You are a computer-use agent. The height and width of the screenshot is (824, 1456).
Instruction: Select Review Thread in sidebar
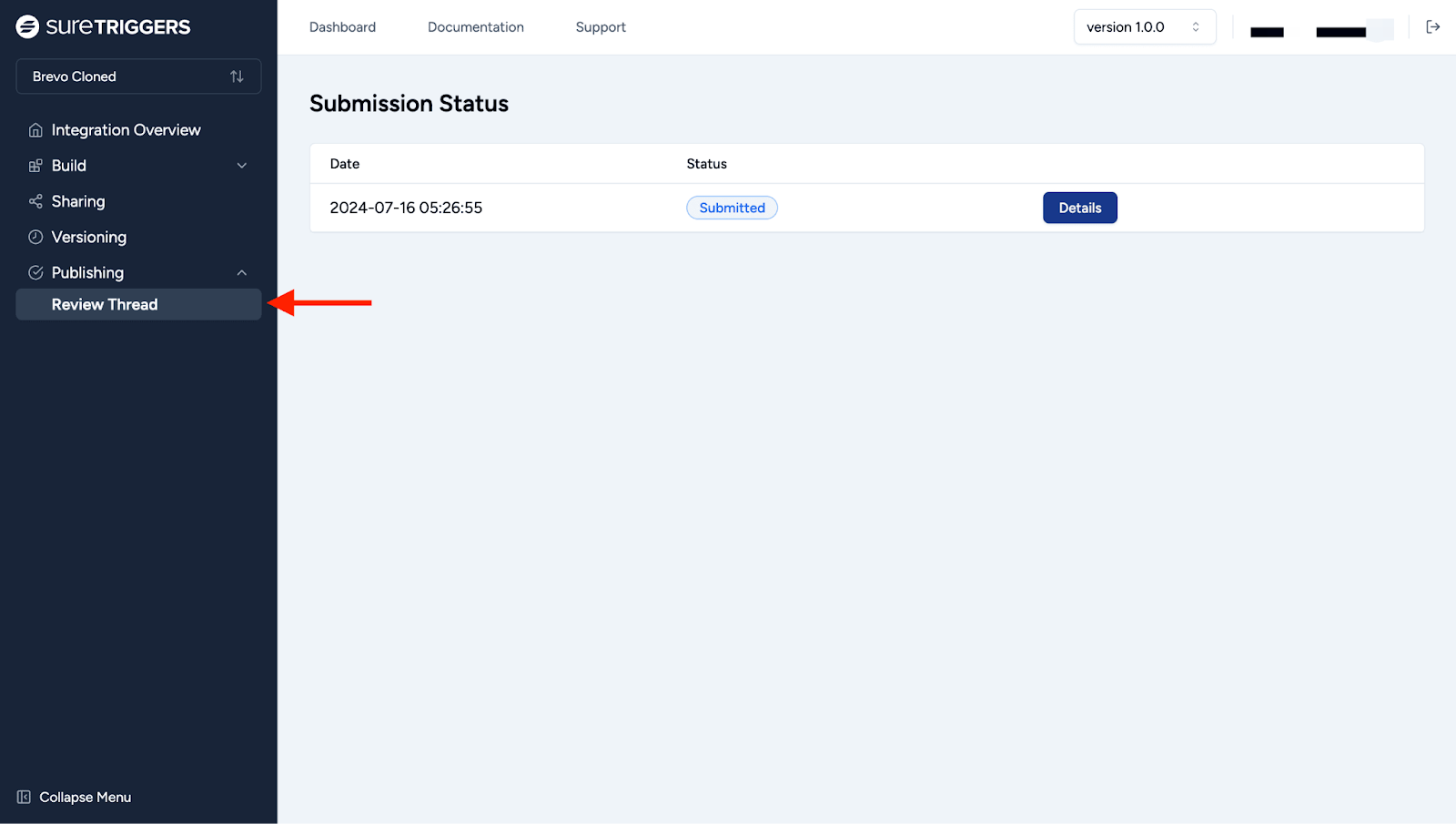coord(105,304)
